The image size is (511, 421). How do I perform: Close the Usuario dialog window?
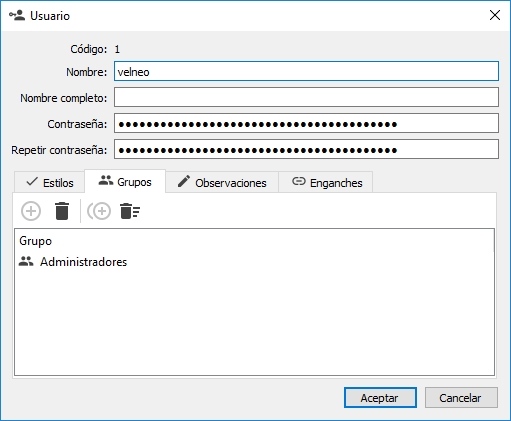pyautogui.click(x=495, y=15)
